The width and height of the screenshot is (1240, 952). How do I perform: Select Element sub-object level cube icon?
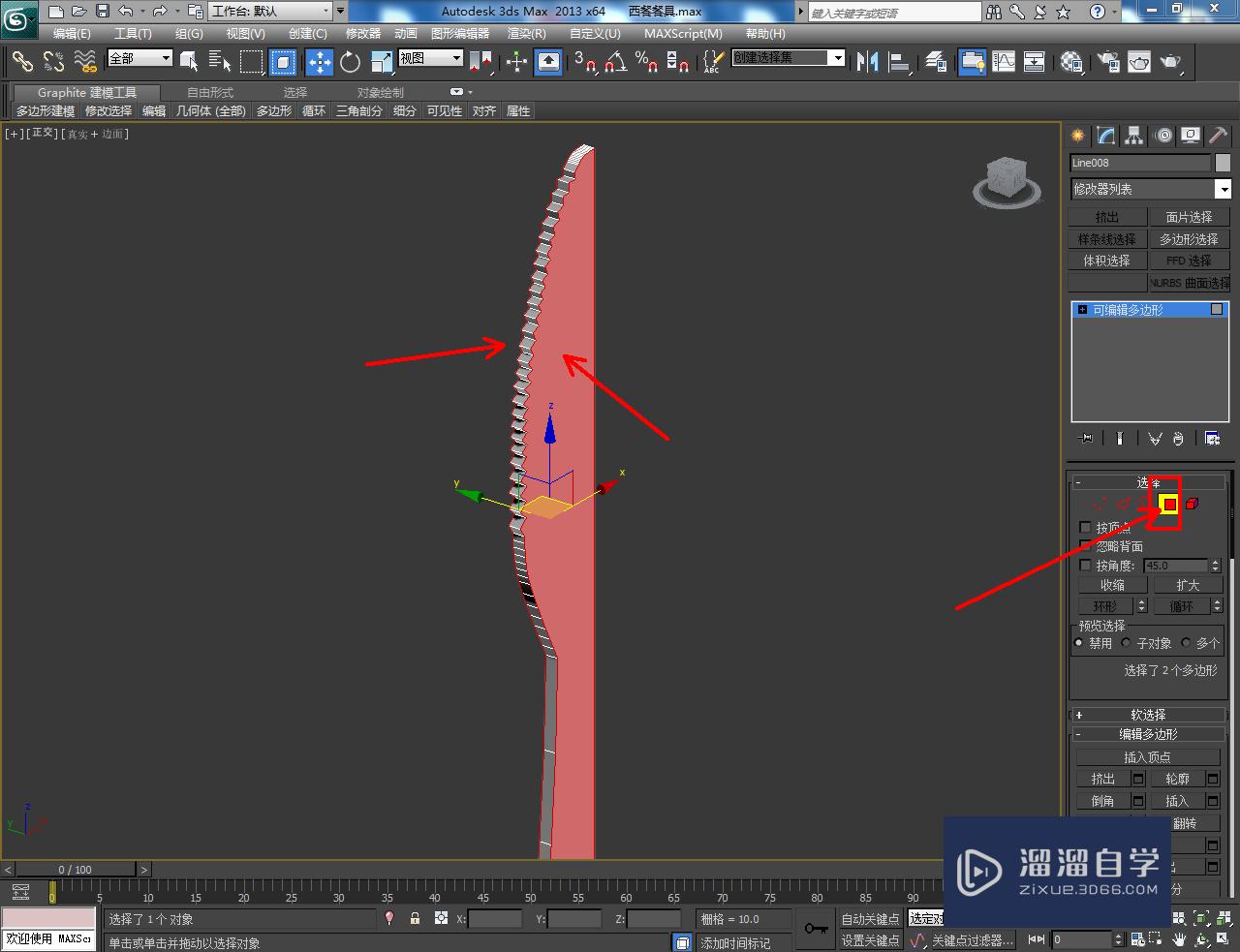pyautogui.click(x=1193, y=504)
